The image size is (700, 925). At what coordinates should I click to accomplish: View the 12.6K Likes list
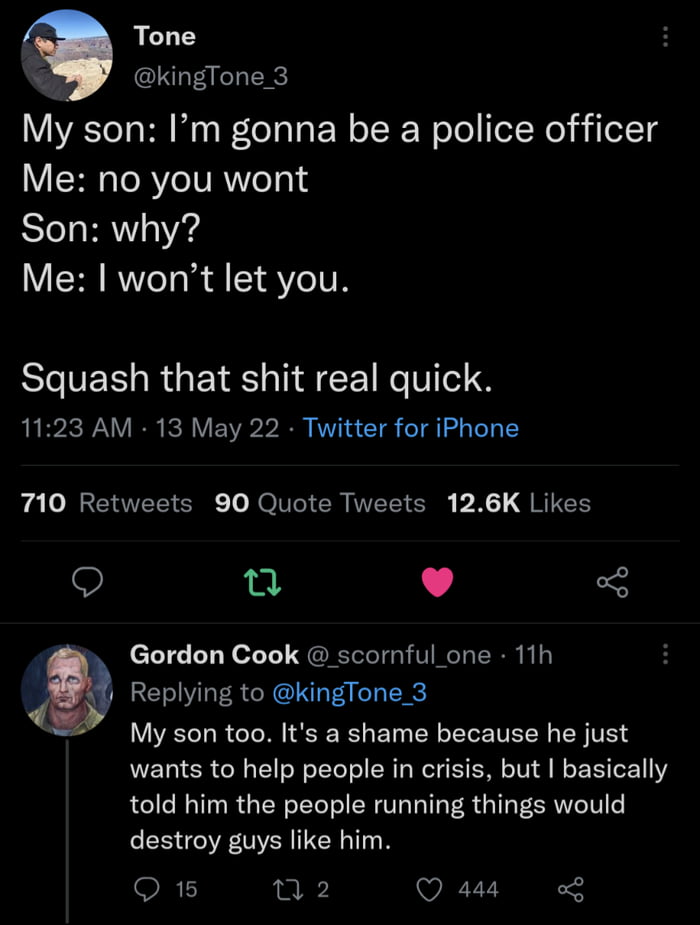(x=518, y=503)
